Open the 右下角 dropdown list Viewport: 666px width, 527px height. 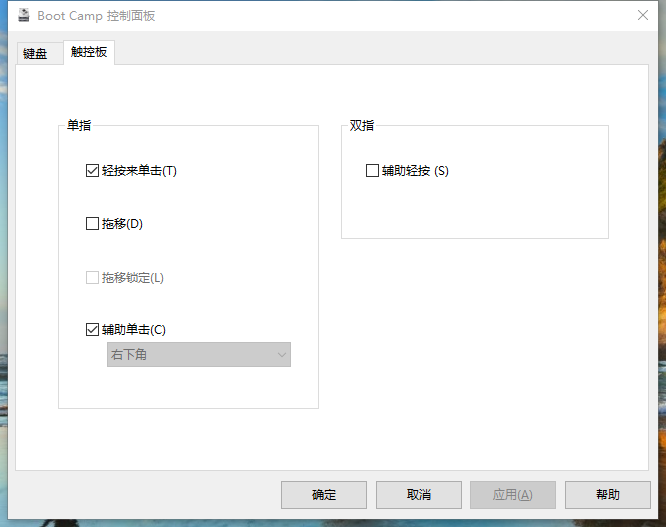pos(199,355)
